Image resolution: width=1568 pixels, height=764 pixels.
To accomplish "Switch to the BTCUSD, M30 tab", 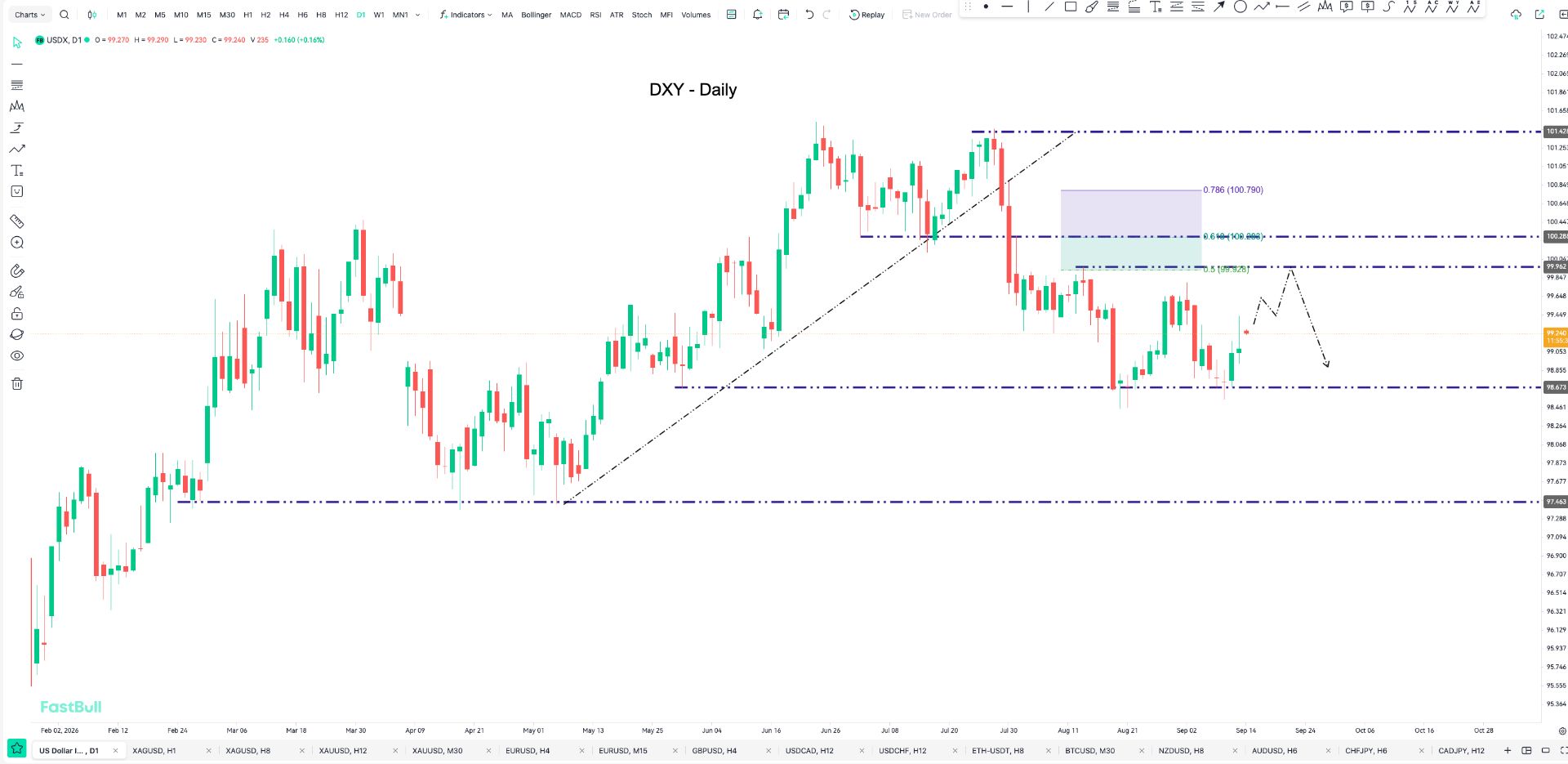I will coord(1090,750).
